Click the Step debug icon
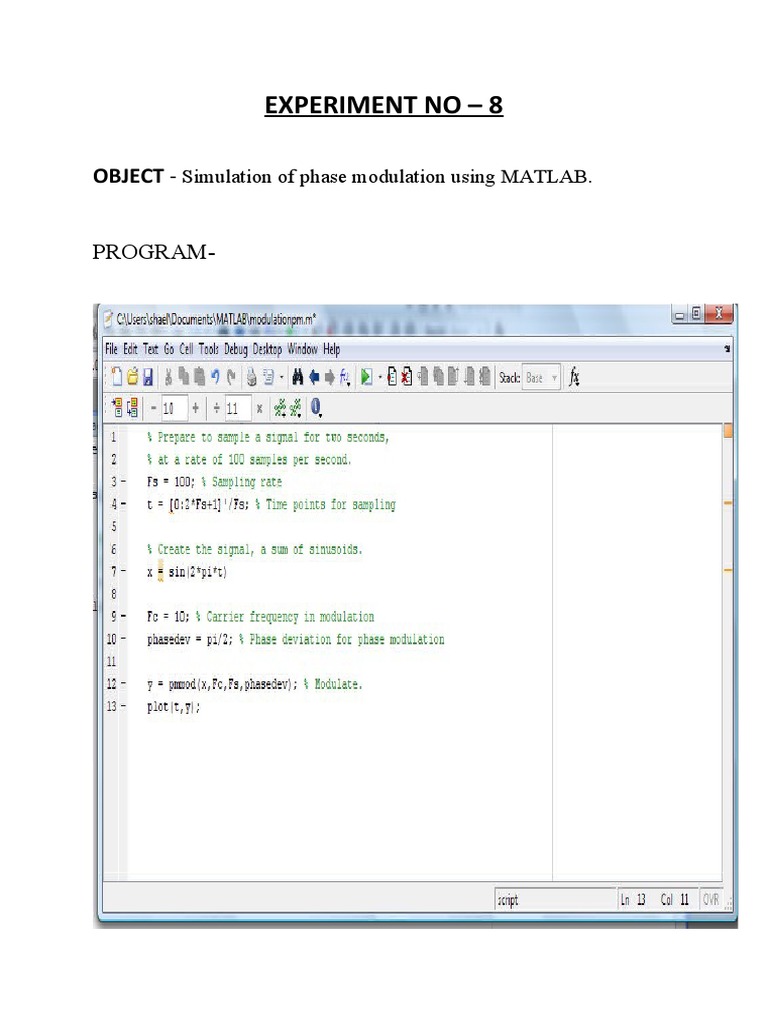768x1024 pixels. pos(423,377)
